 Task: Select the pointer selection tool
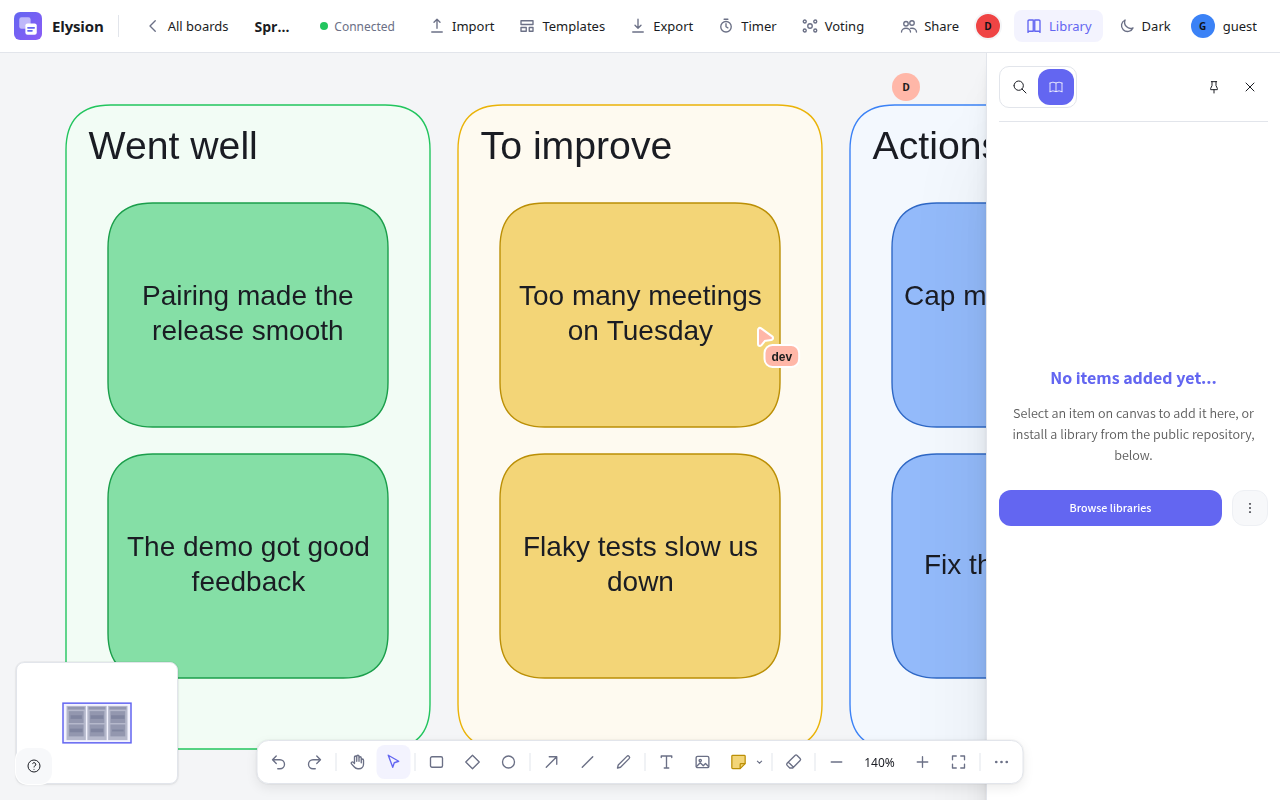coord(393,762)
